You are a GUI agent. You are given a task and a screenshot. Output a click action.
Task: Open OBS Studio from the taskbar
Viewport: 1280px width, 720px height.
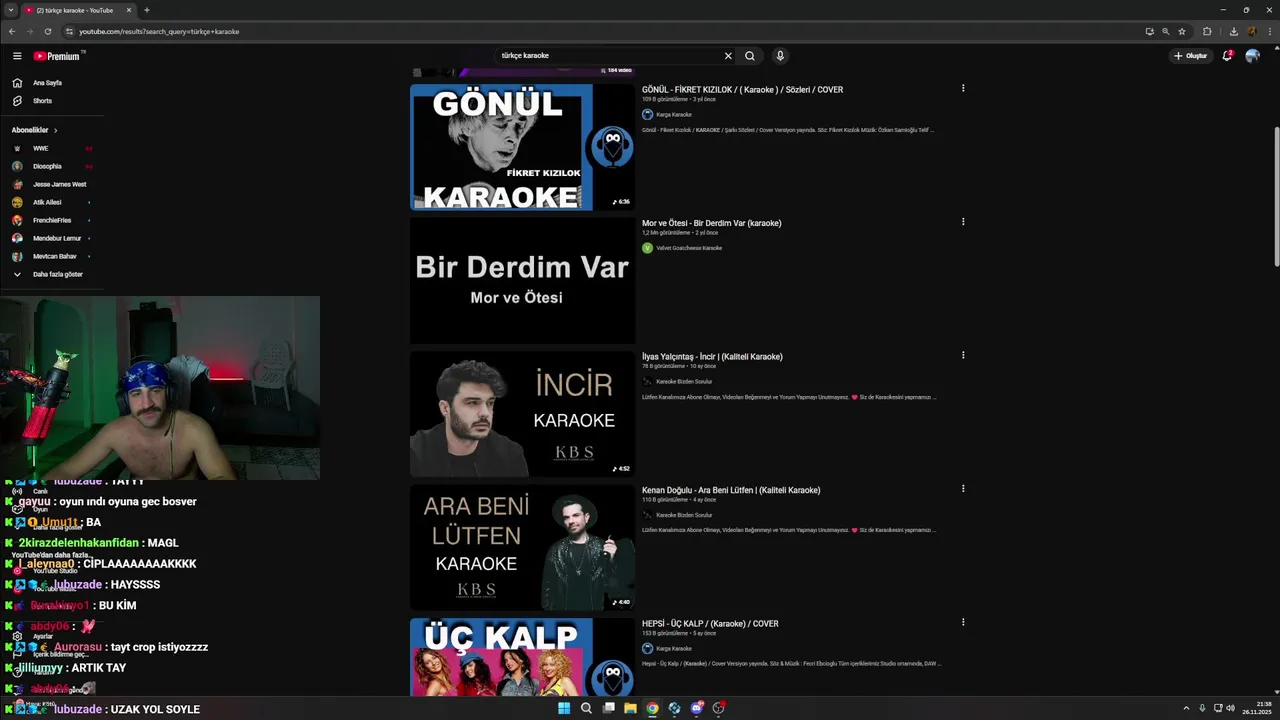(x=718, y=708)
